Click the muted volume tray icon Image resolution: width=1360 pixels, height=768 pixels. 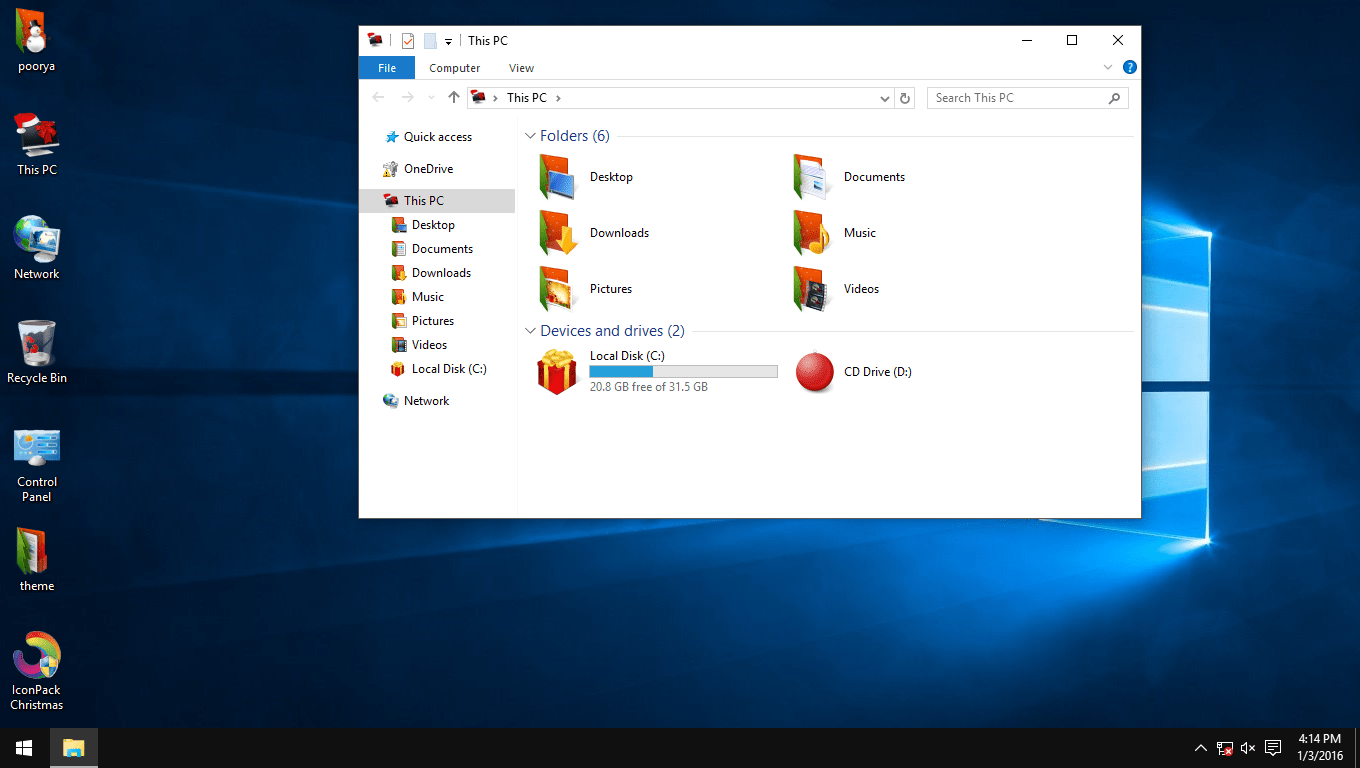pyautogui.click(x=1248, y=748)
